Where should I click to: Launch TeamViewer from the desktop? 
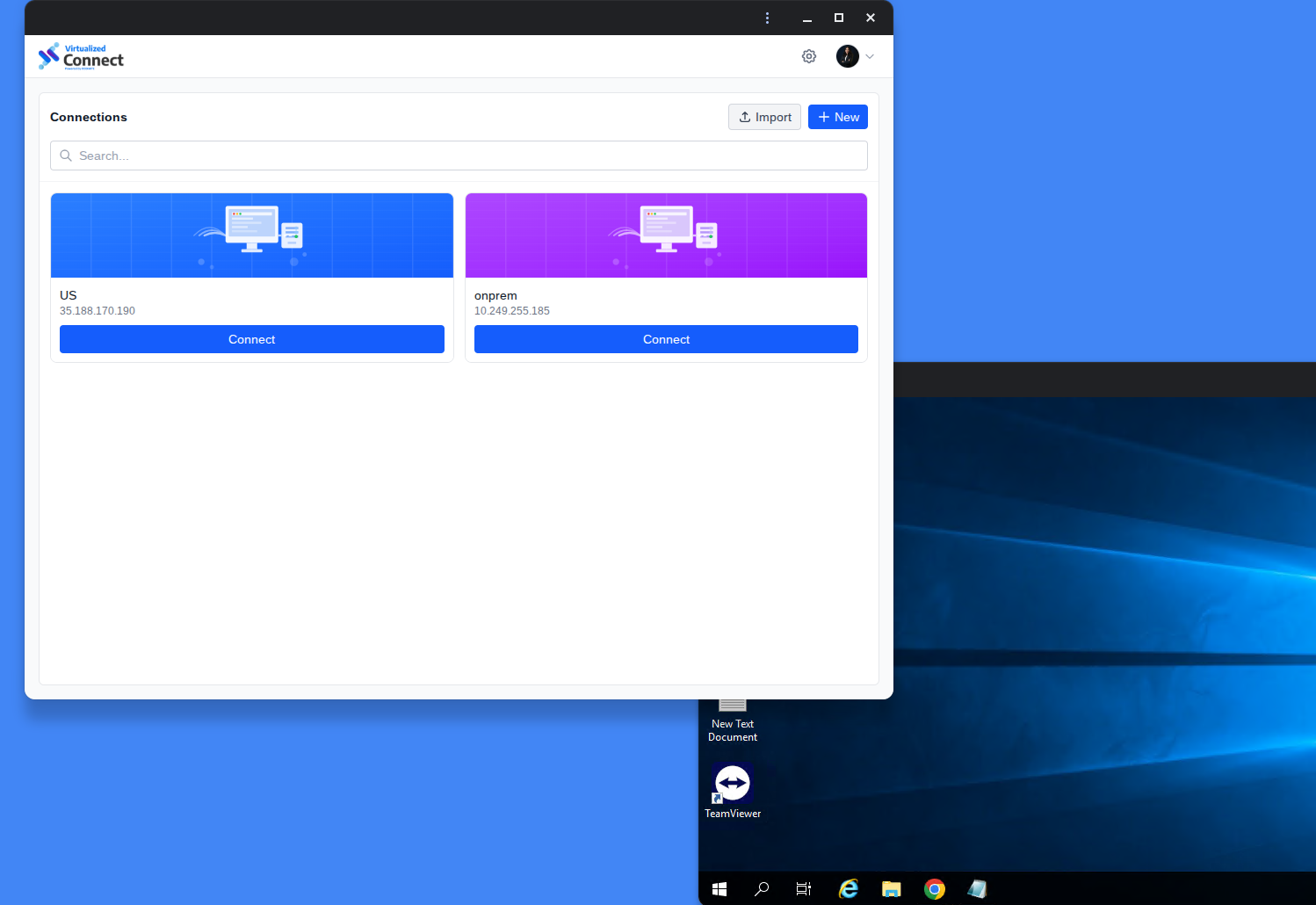coord(732,782)
